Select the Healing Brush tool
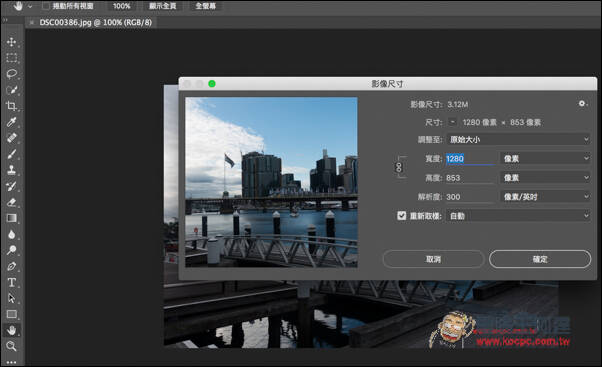The image size is (602, 367). point(12,138)
